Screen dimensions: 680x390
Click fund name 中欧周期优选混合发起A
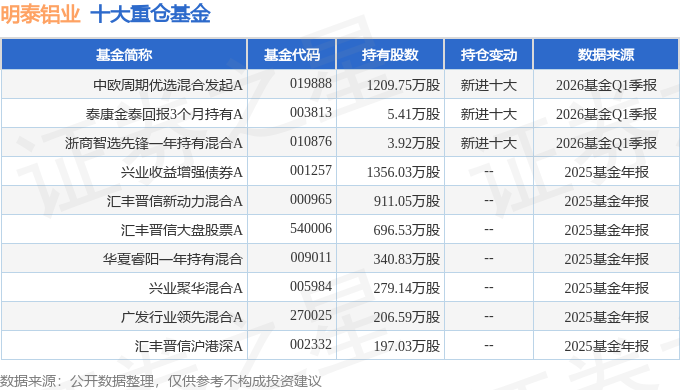coord(168,85)
